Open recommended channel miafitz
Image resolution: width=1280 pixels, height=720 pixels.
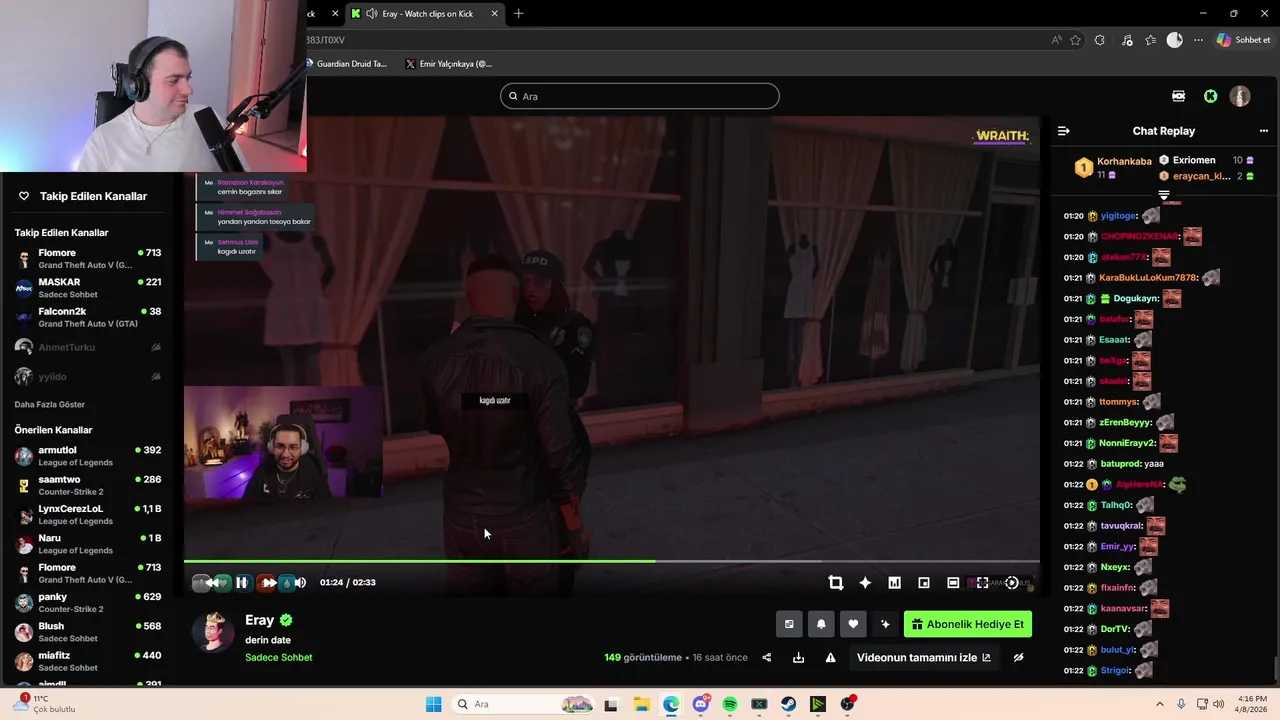coord(88,661)
